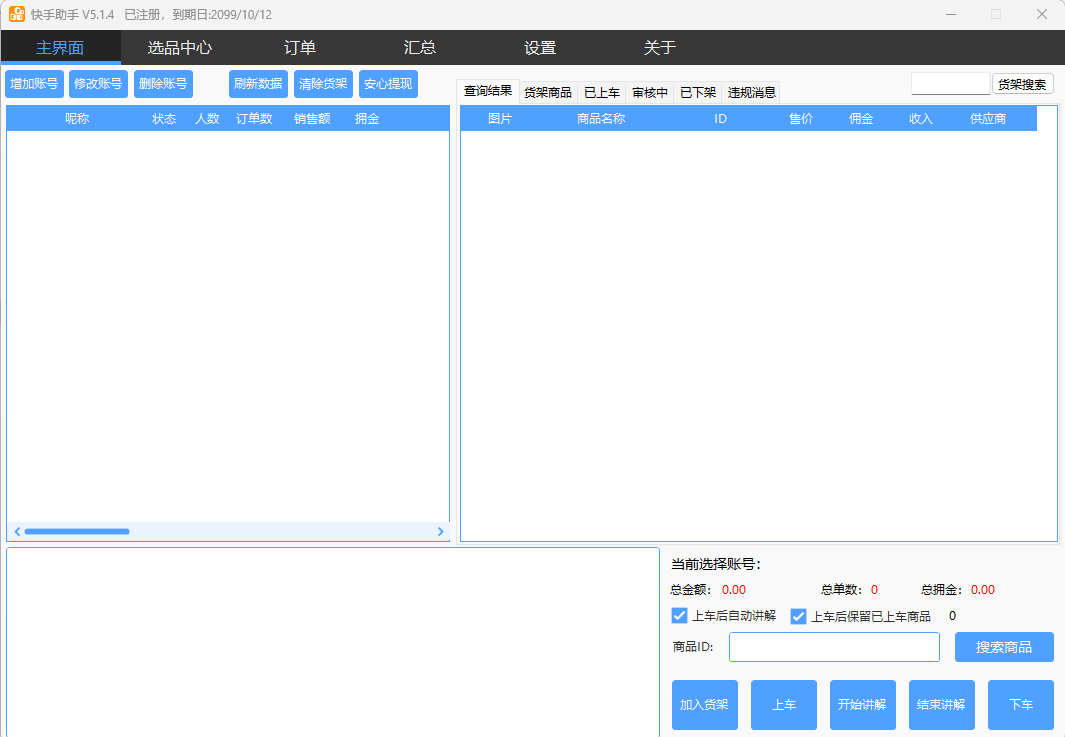Click the right scroll arrow of account list
This screenshot has width=1065, height=737.
(x=440, y=532)
